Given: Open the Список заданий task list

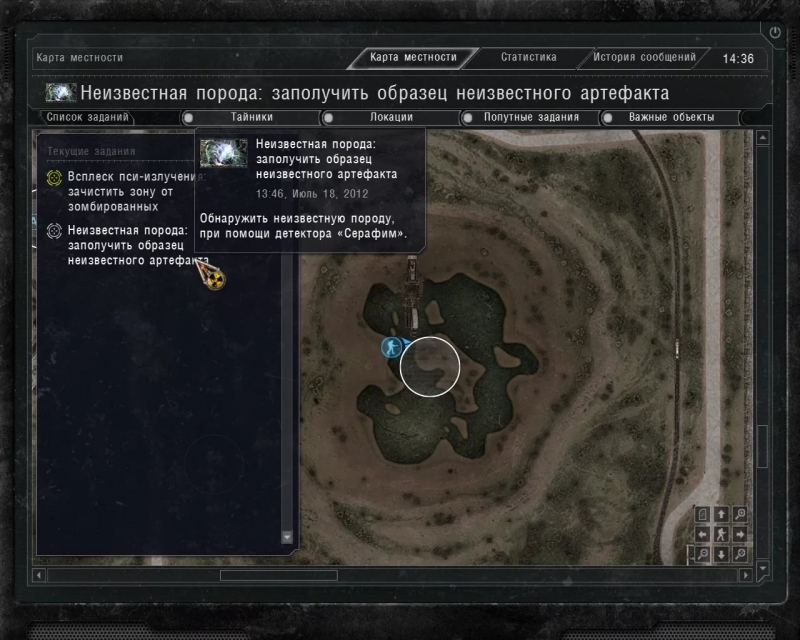Looking at the screenshot, I should tap(87, 117).
